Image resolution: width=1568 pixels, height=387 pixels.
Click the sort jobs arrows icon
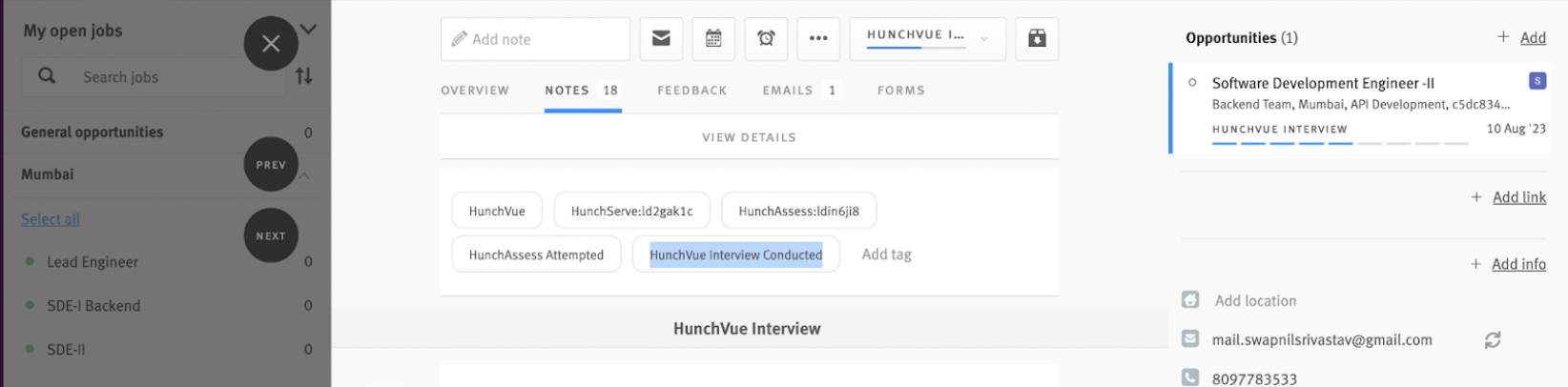(303, 76)
